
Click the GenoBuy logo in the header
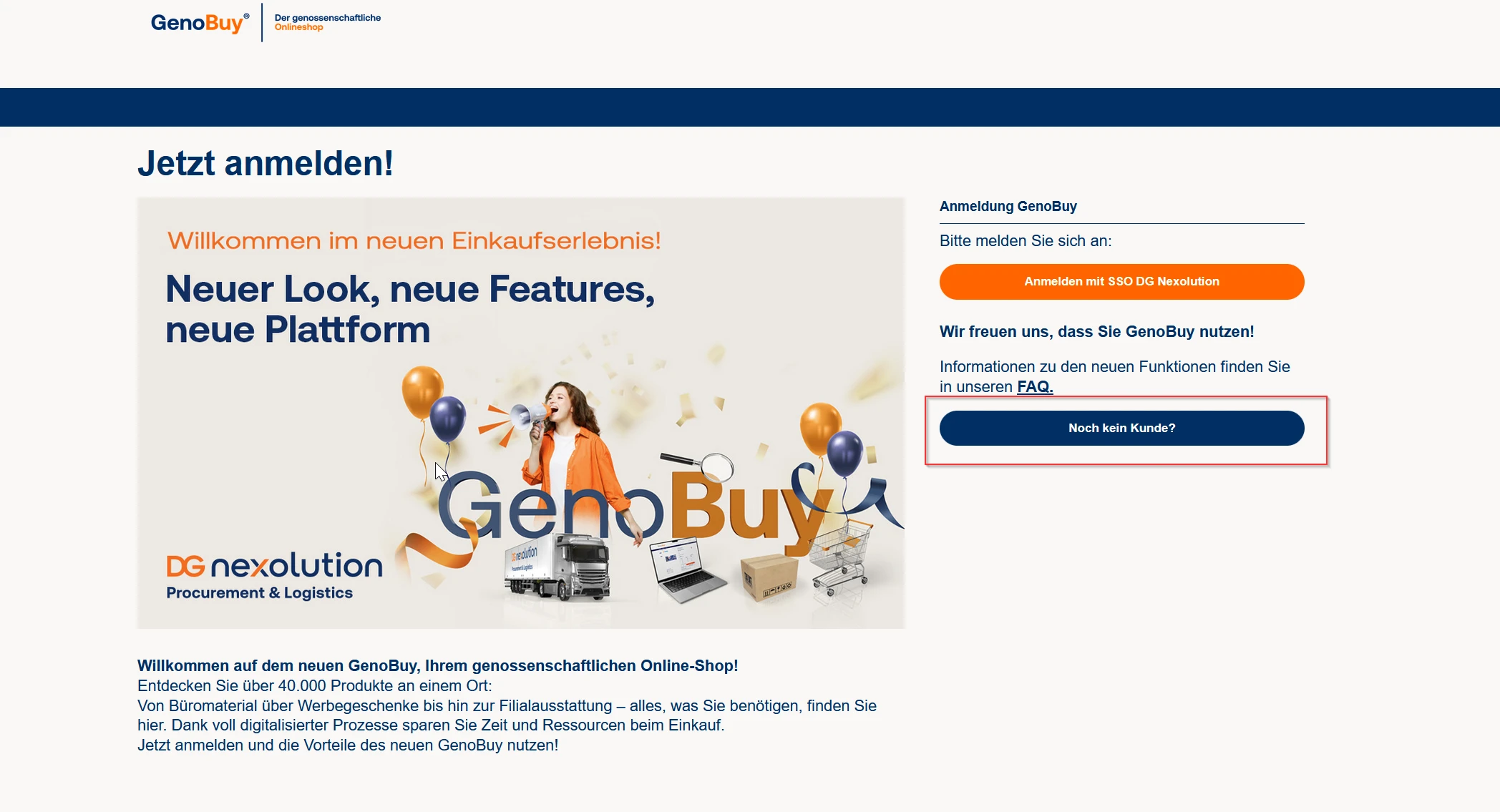[x=200, y=23]
